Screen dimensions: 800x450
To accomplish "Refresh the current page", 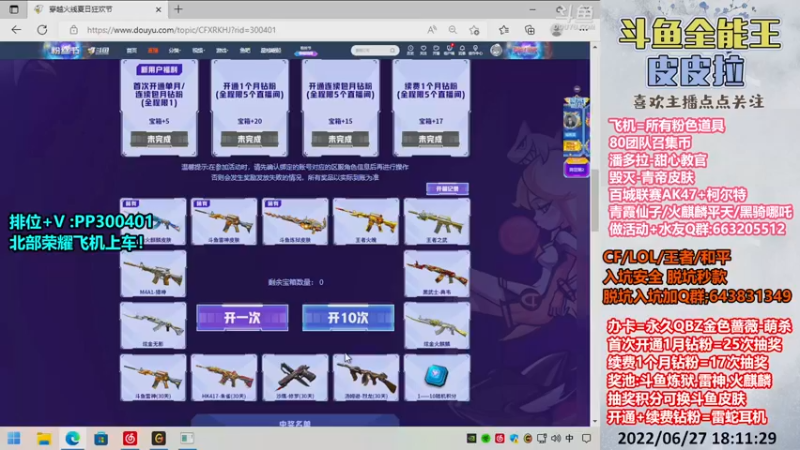I will (42, 30).
